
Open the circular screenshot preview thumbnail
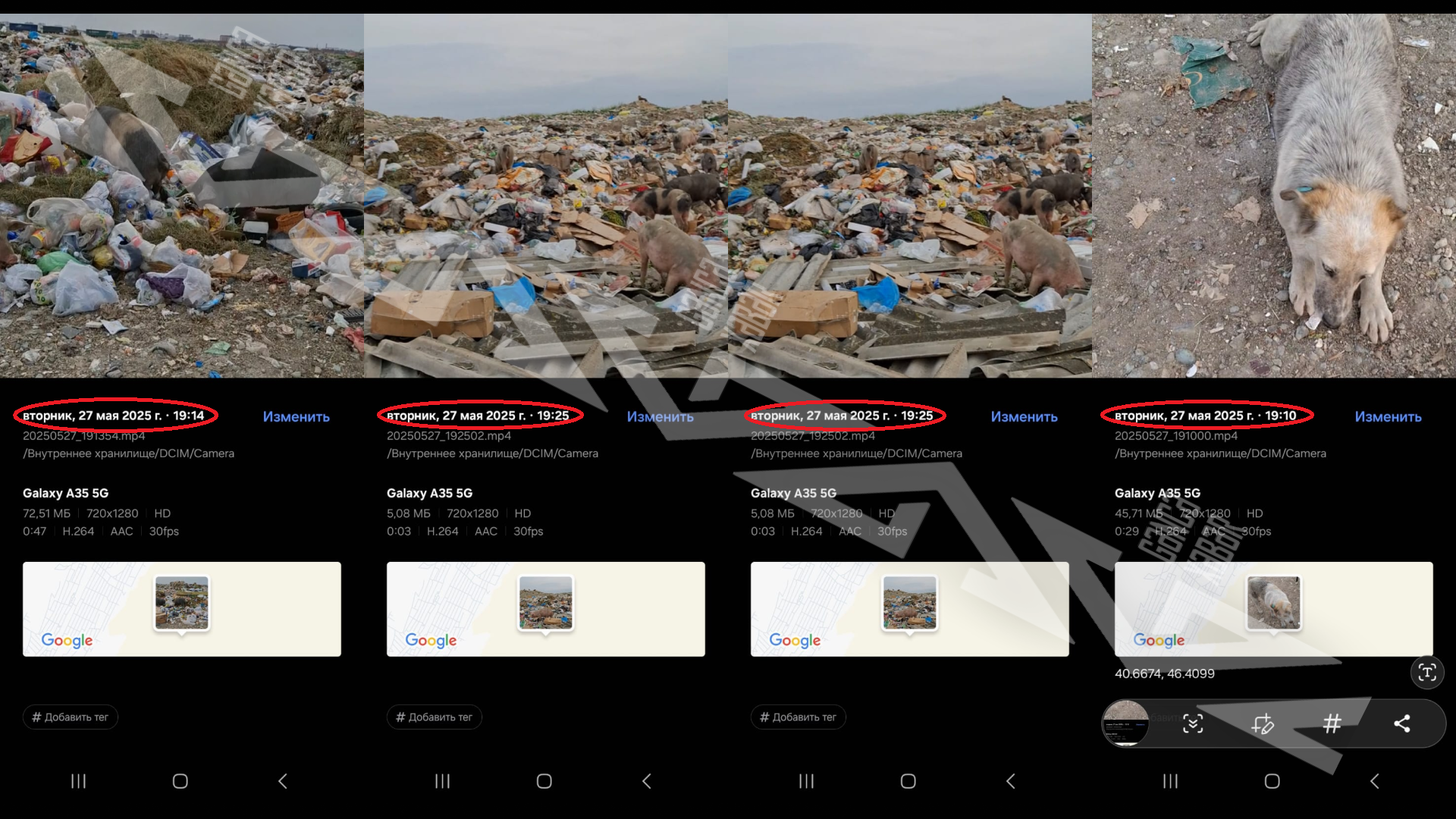click(x=1125, y=723)
